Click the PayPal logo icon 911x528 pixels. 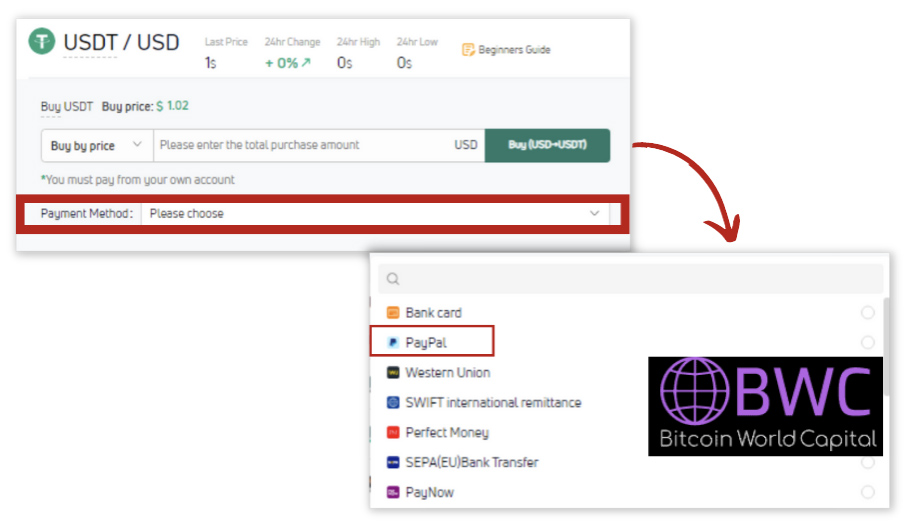[x=393, y=343]
